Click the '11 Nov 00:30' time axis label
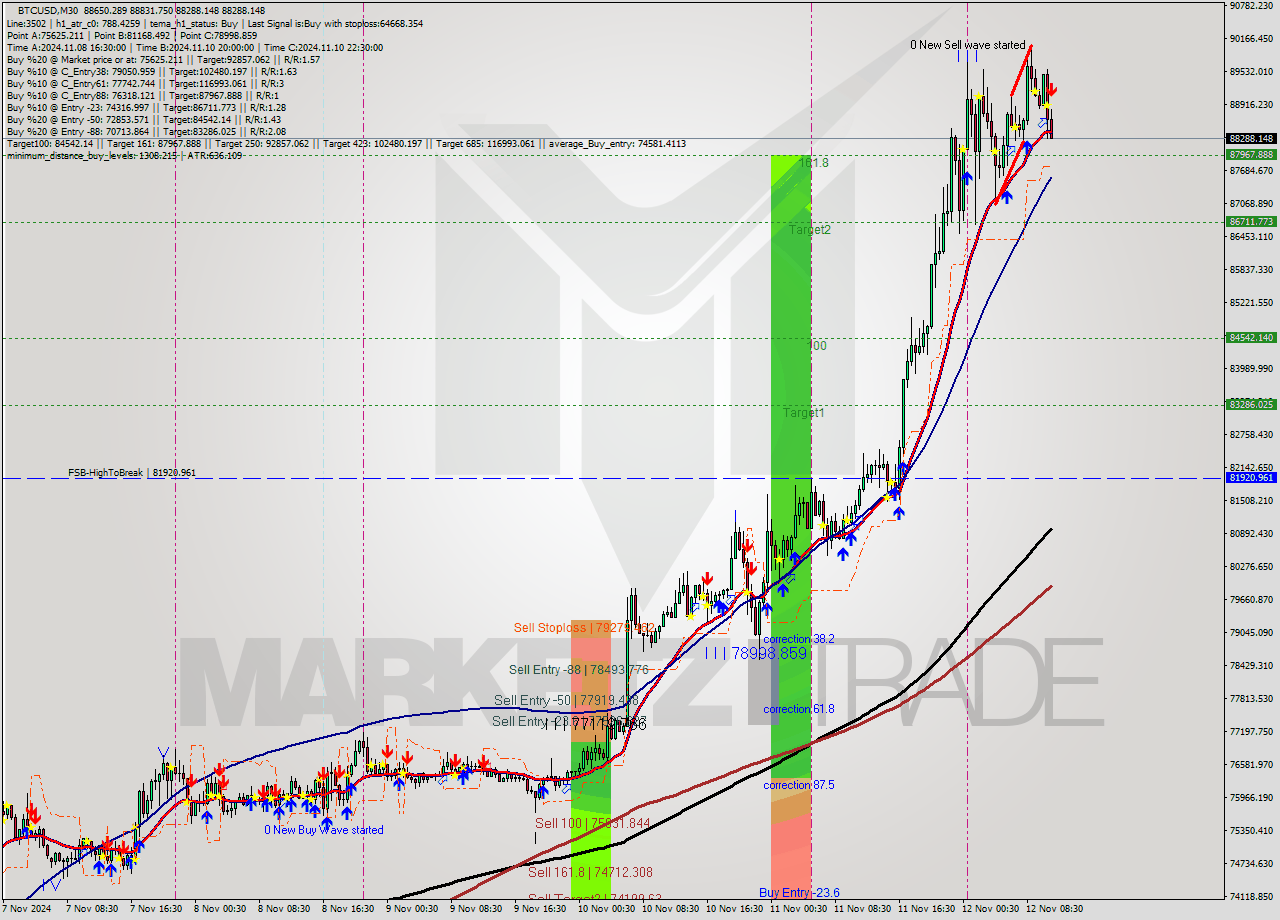Screen dimensions: 1280x920 tap(796, 909)
